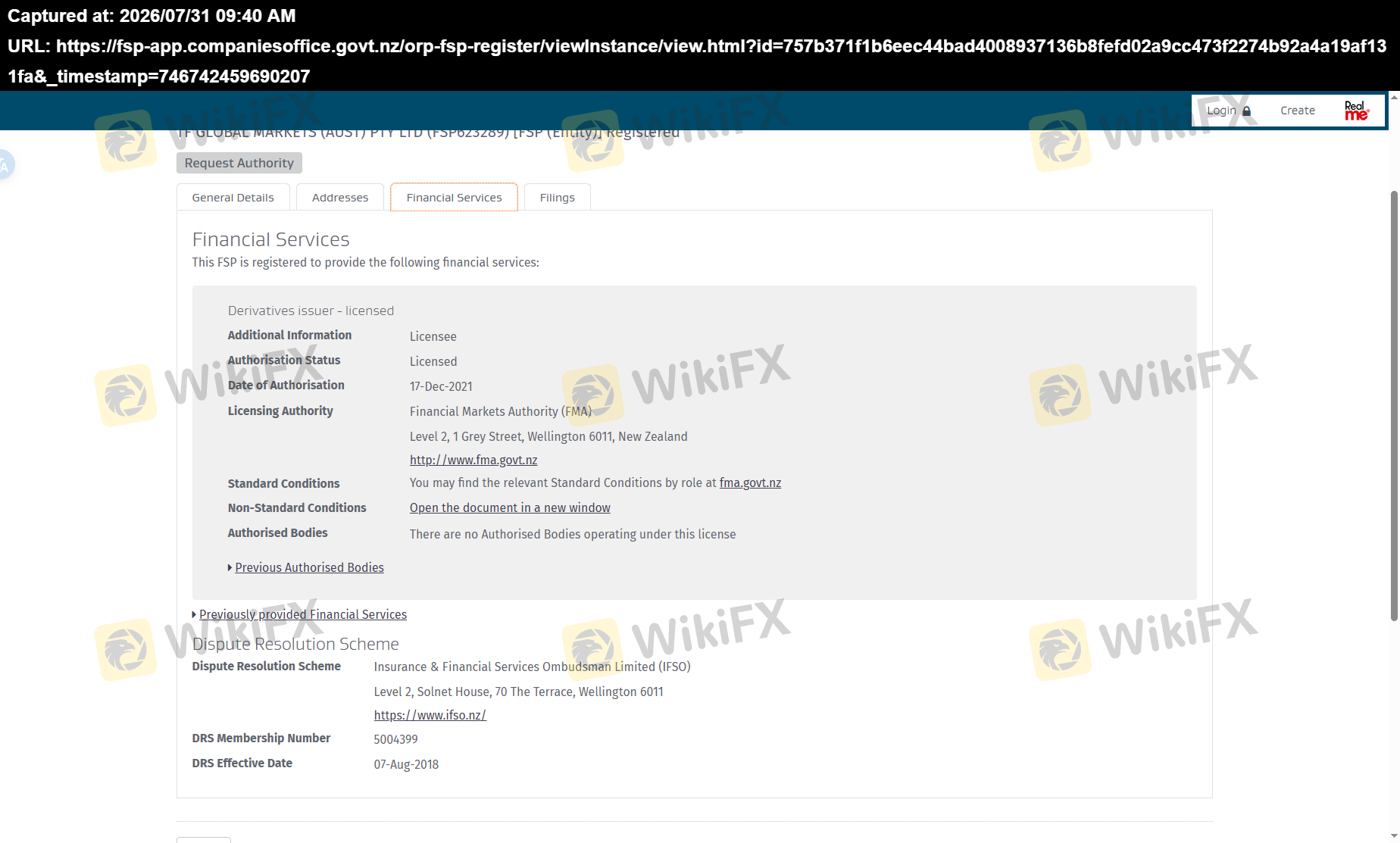The height and width of the screenshot is (843, 1400).
Task: Click the DRS membership number 5004399
Action: (x=395, y=739)
